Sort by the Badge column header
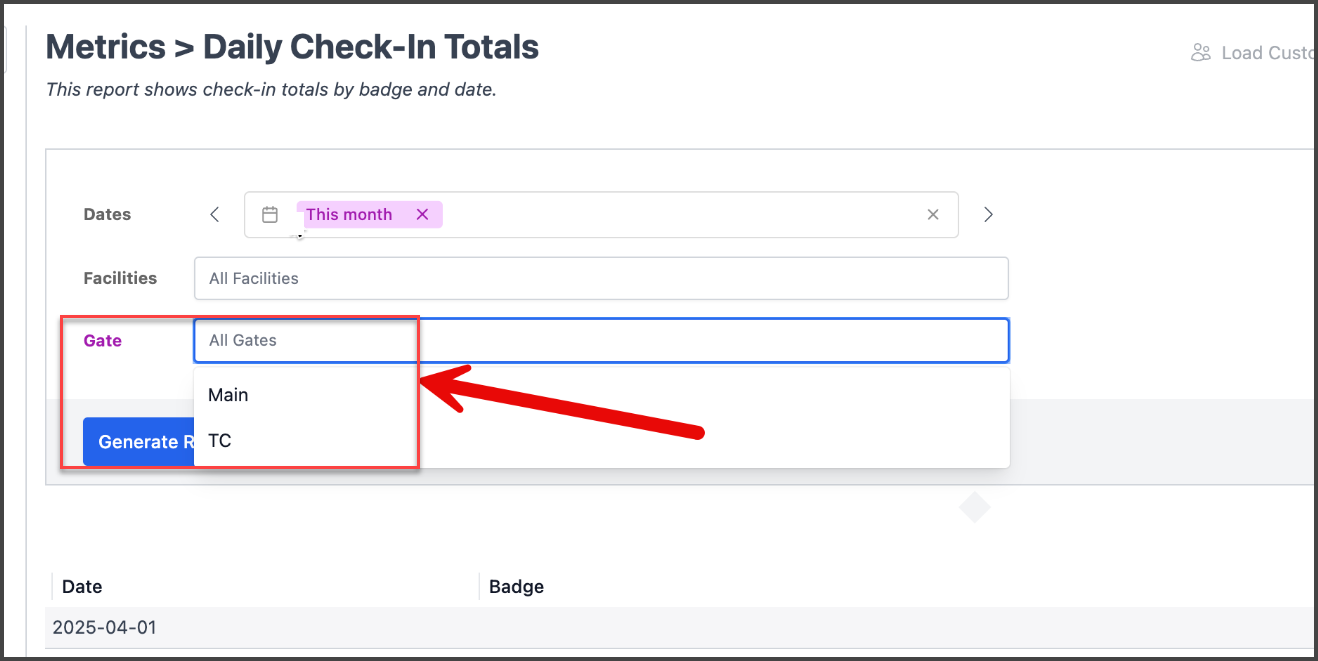 click(516, 587)
